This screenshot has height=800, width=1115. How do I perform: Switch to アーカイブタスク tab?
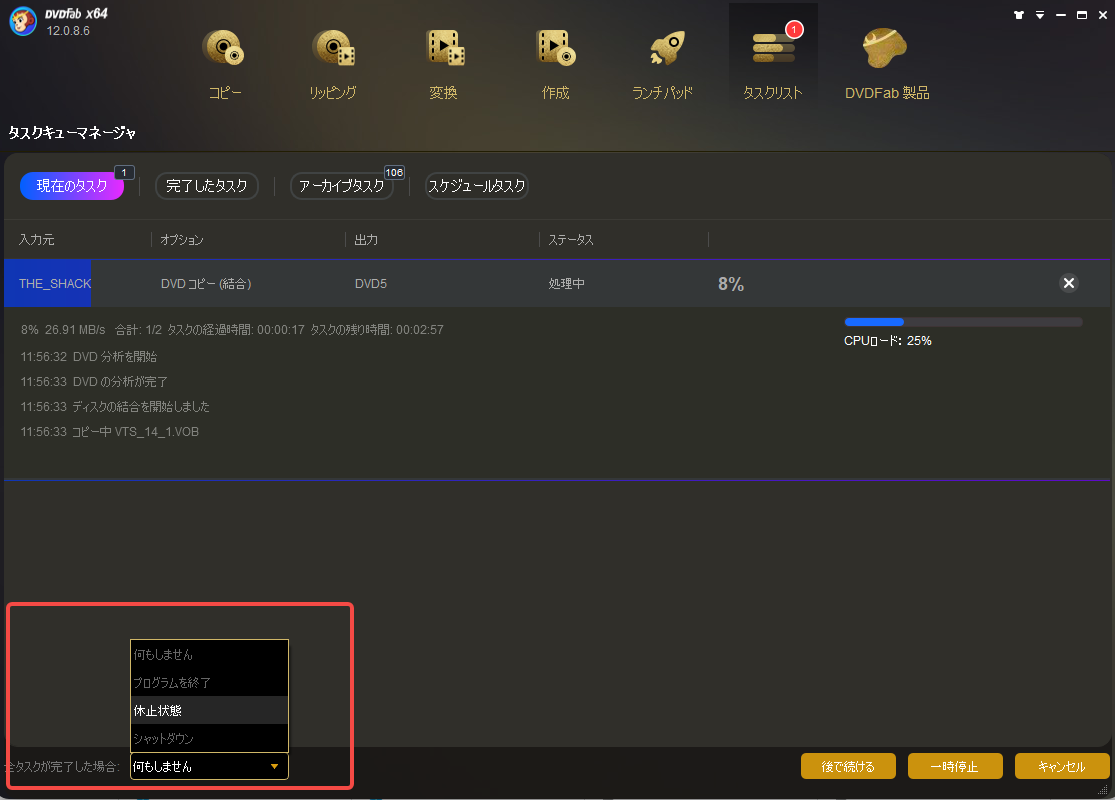click(x=342, y=186)
